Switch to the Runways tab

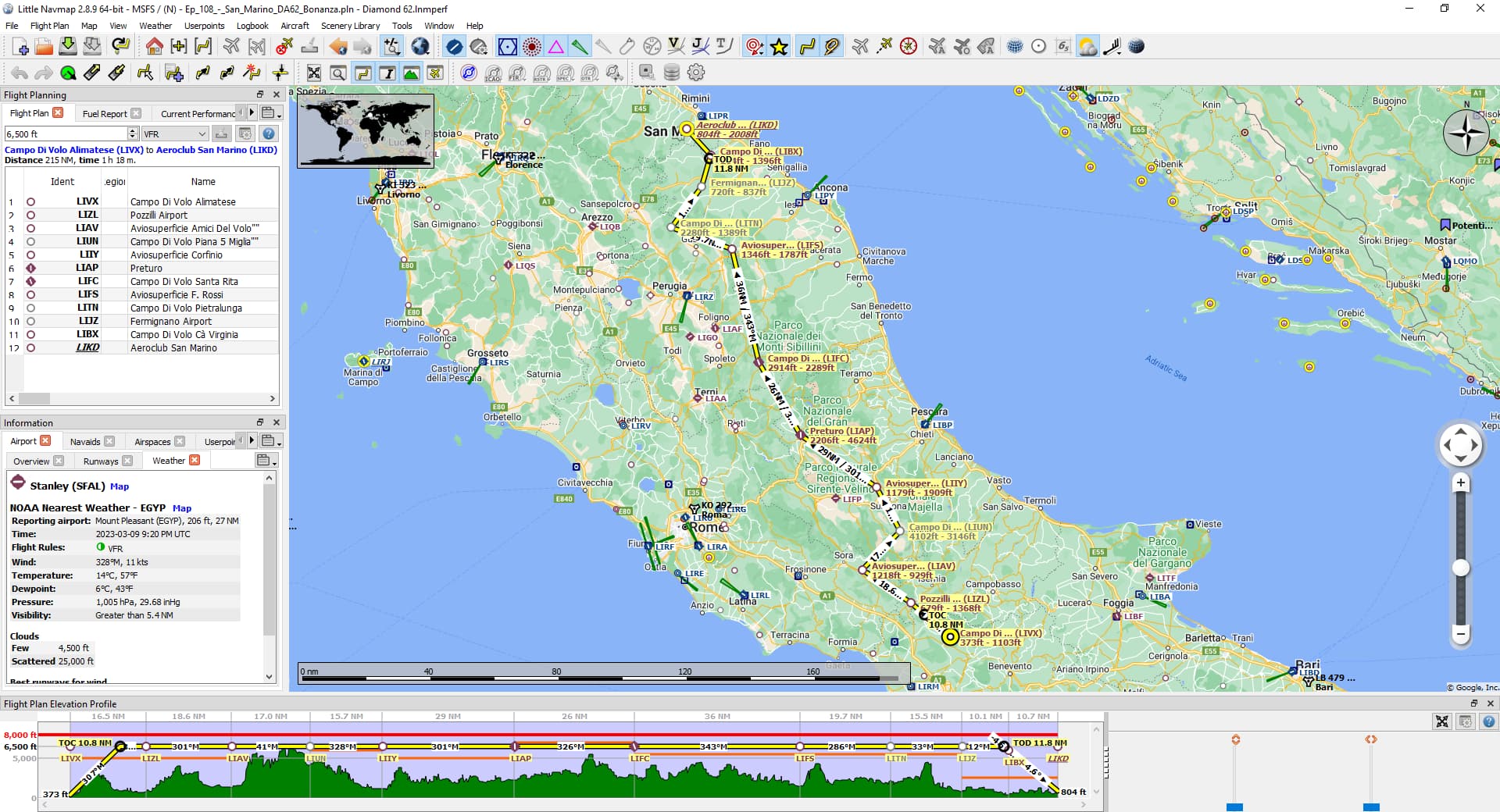[101, 461]
